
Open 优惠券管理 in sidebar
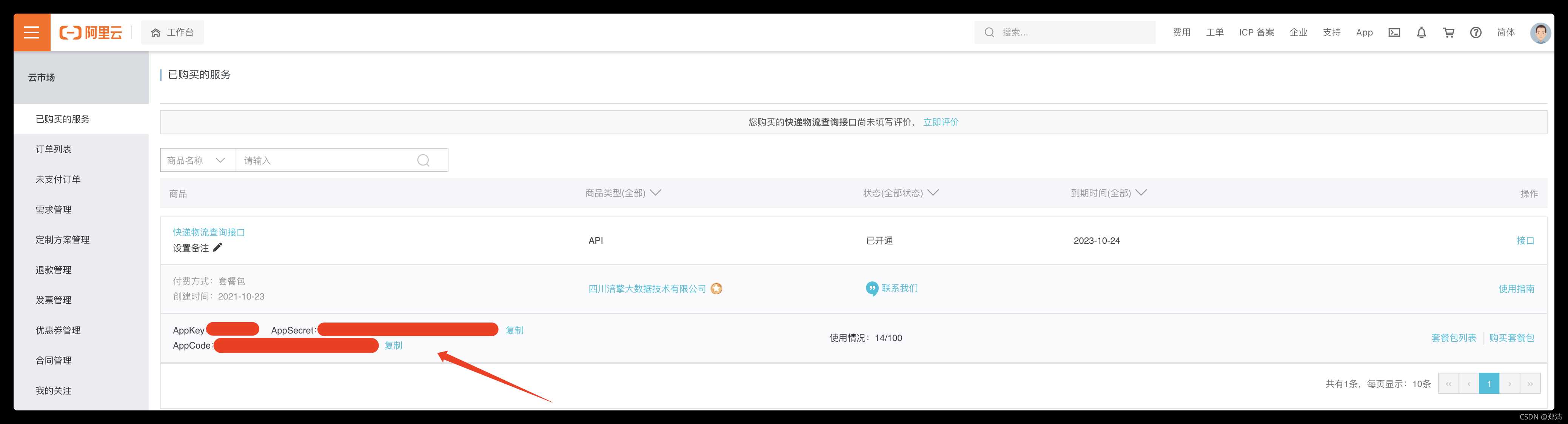(x=81, y=330)
